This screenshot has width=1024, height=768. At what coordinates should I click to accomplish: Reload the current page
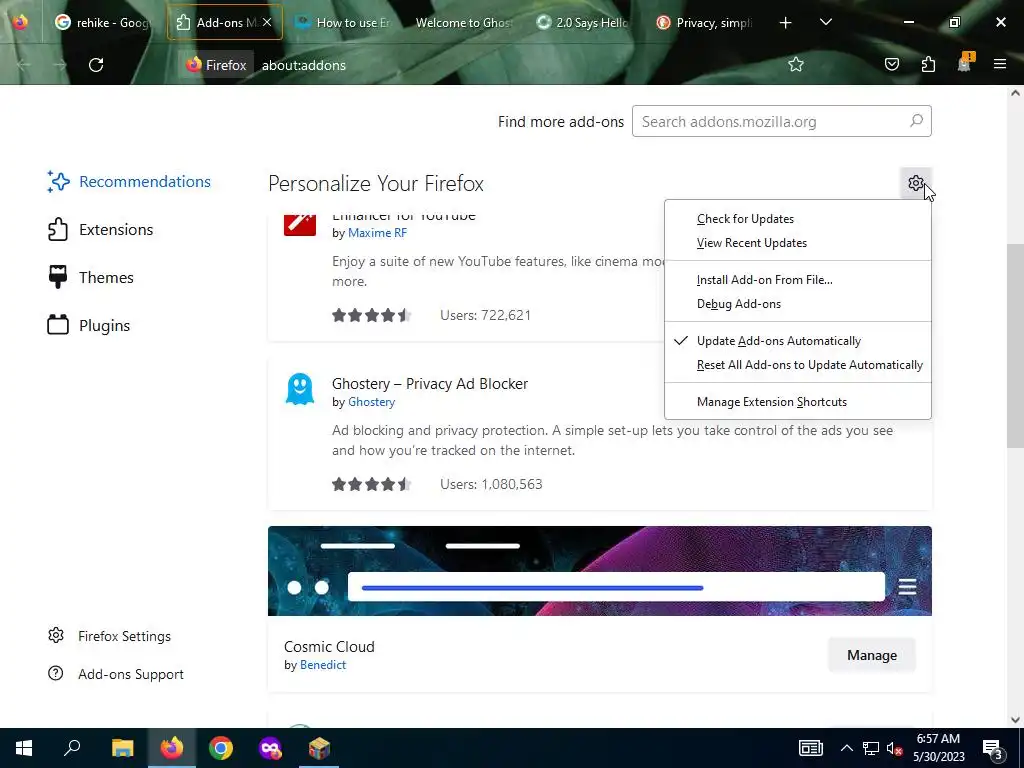96,65
